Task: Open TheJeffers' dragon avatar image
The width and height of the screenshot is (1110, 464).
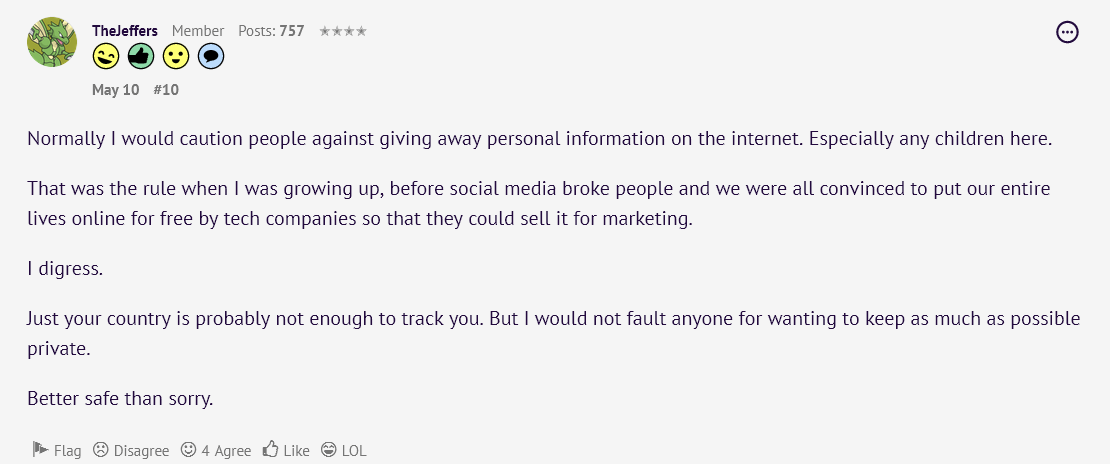Action: click(52, 42)
